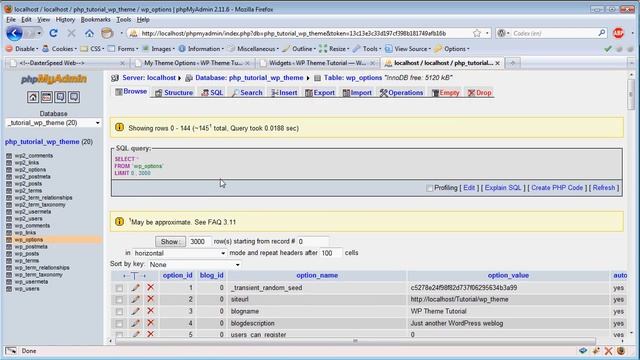Open the Information developer toolbar dropdown
640x360 pixels.
[201, 49]
